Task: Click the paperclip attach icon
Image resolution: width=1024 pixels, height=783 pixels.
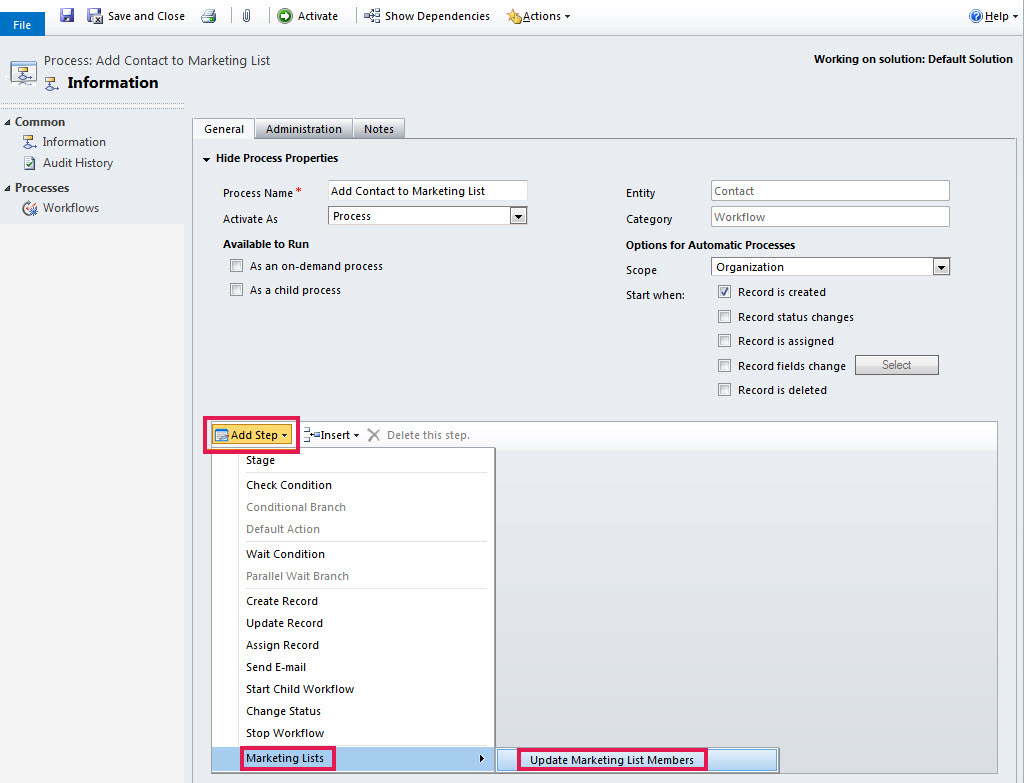Action: [246, 16]
